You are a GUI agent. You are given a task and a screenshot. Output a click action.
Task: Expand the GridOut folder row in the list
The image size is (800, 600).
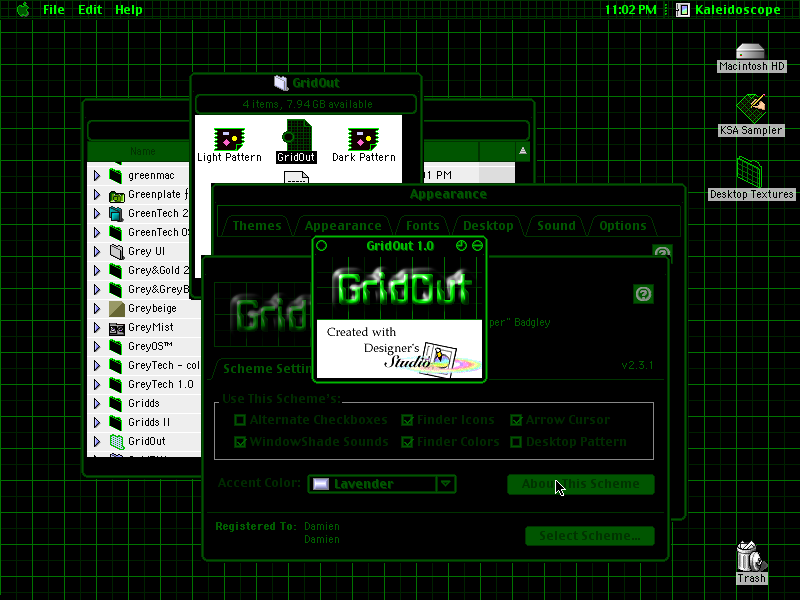pyautogui.click(x=97, y=441)
